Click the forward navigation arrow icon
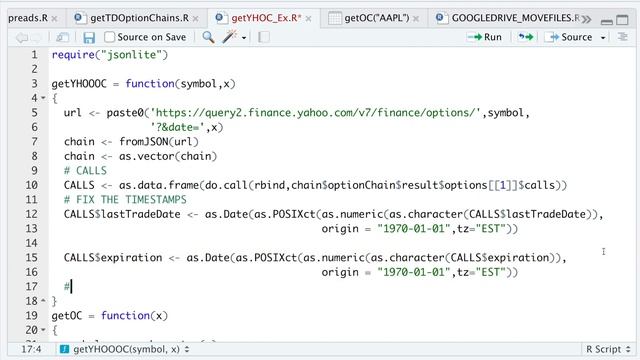This screenshot has width=640, height=360. point(36,38)
